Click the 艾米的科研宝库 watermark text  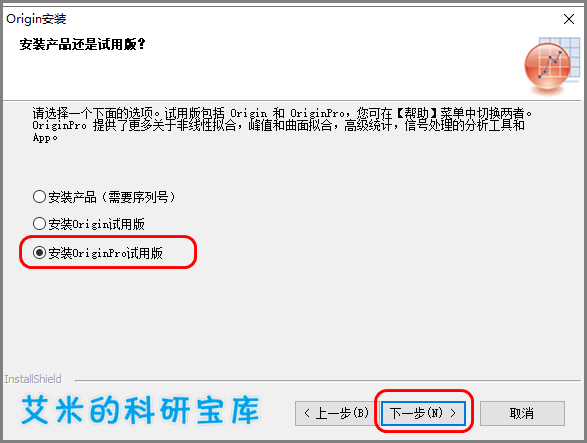140,411
